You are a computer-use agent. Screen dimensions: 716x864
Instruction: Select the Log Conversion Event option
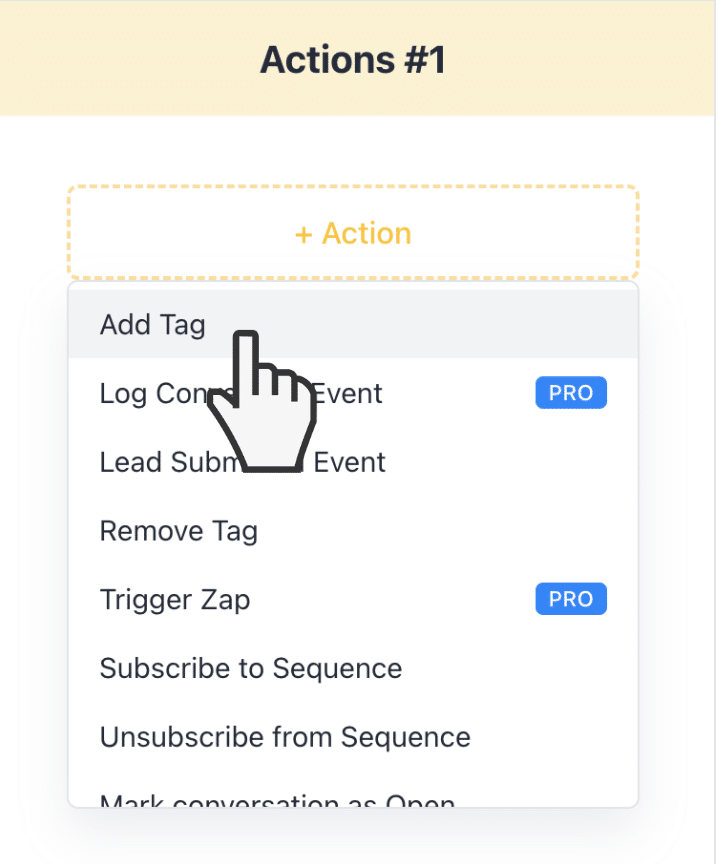click(353, 393)
